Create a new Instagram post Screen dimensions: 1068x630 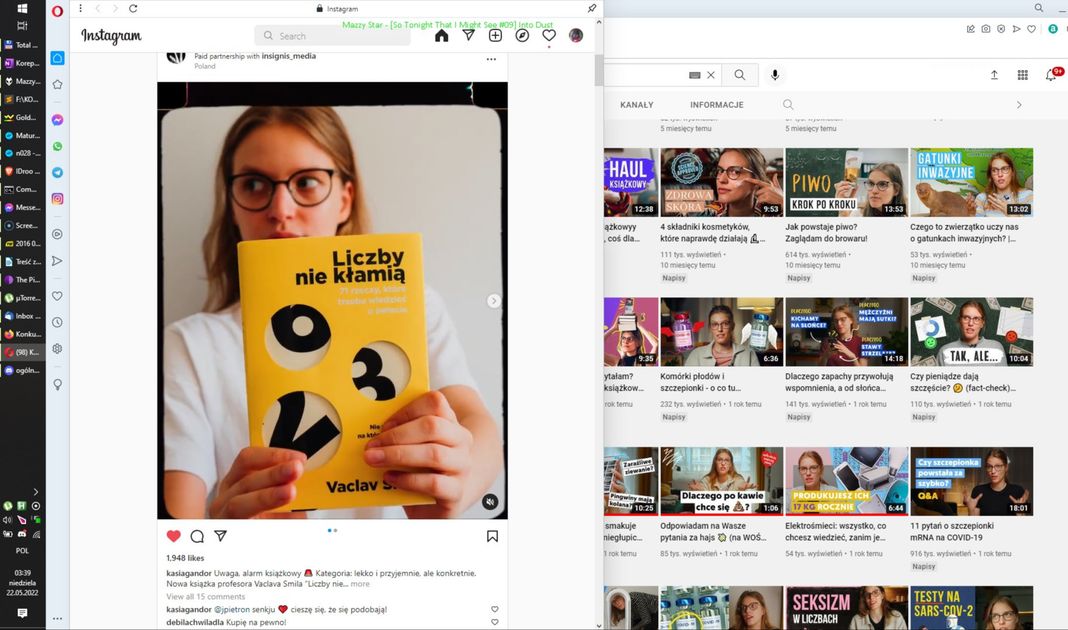point(495,36)
